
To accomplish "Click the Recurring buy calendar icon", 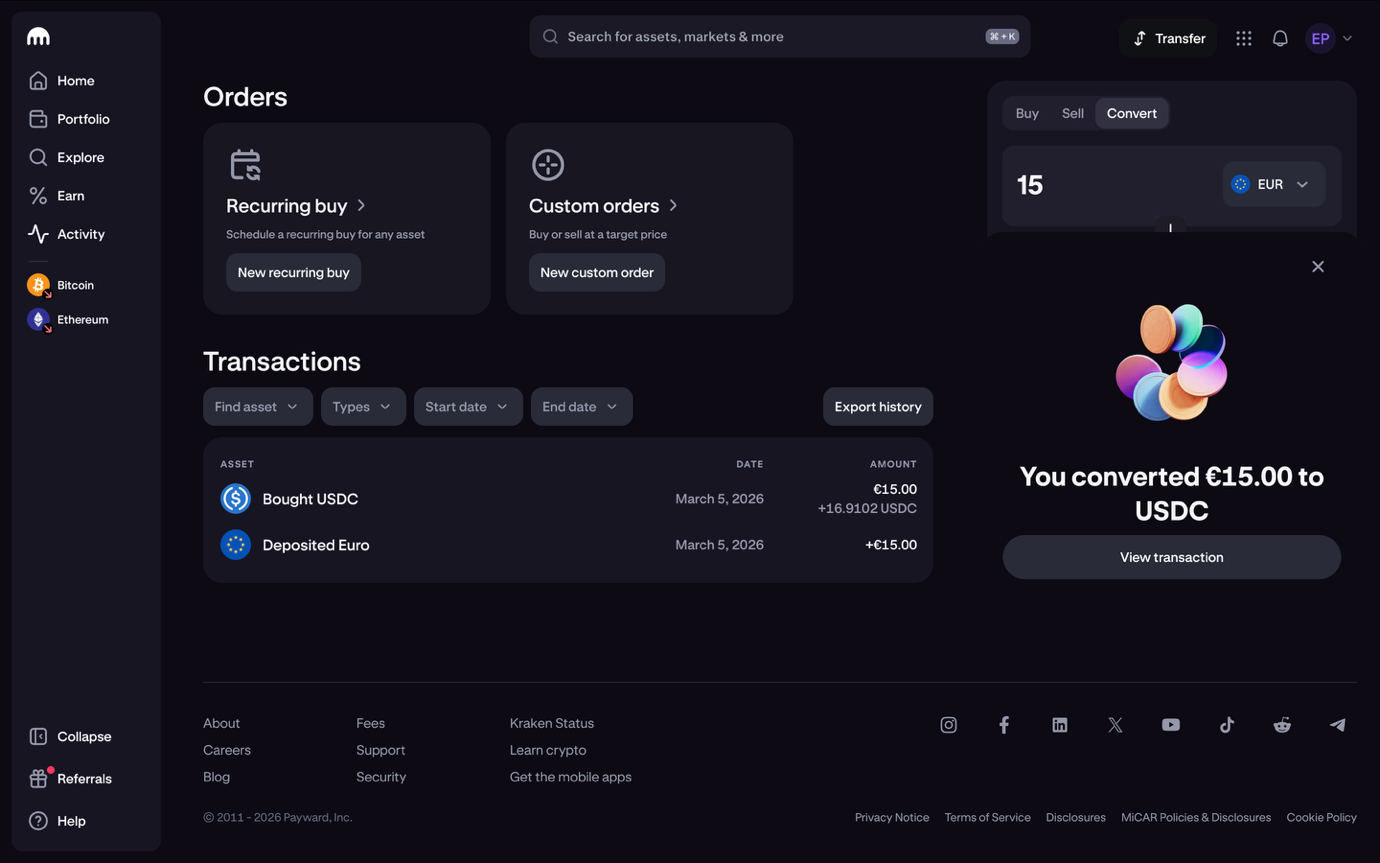I will pyautogui.click(x=245, y=165).
